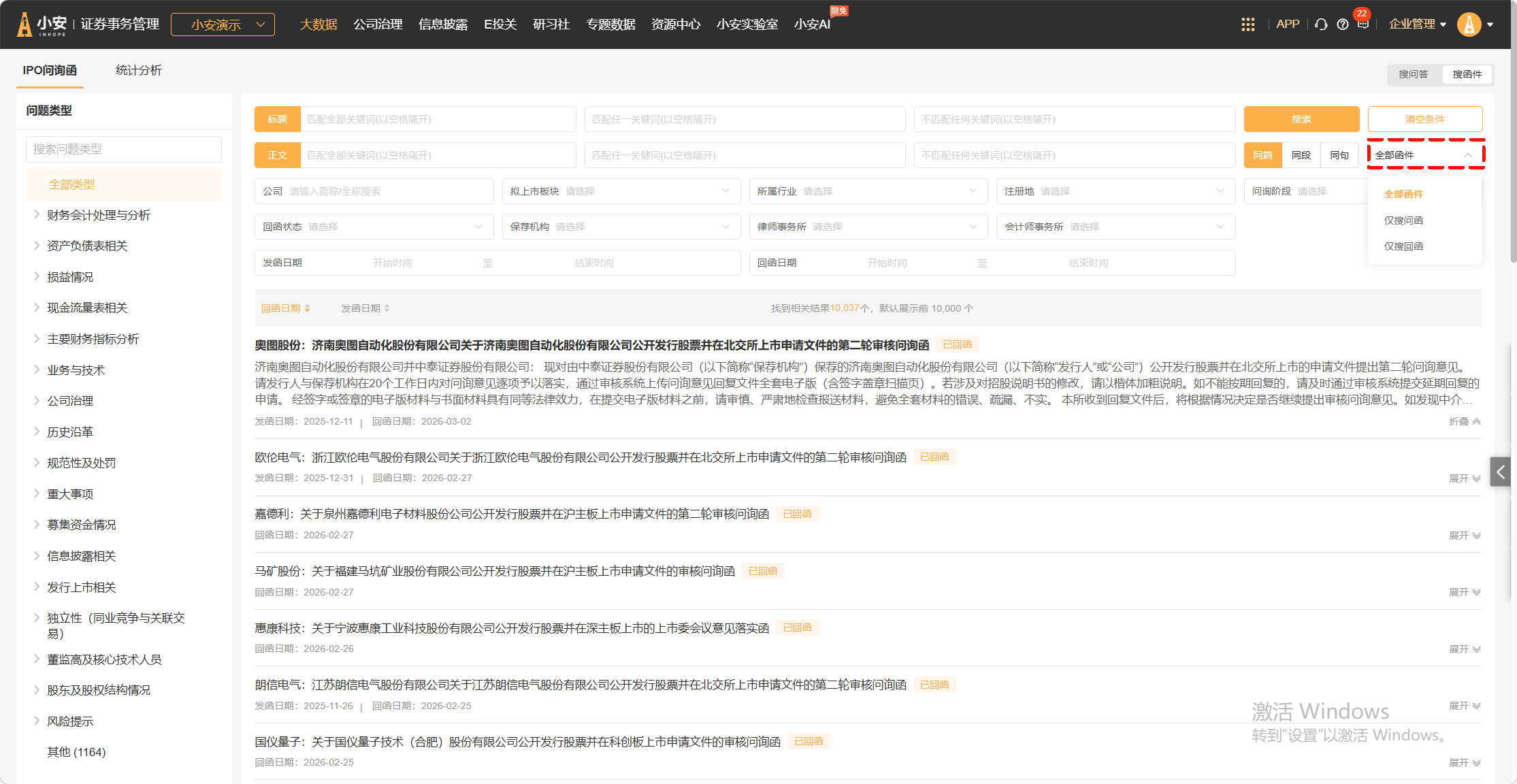Open the help question mark icon

pyautogui.click(x=1342, y=24)
